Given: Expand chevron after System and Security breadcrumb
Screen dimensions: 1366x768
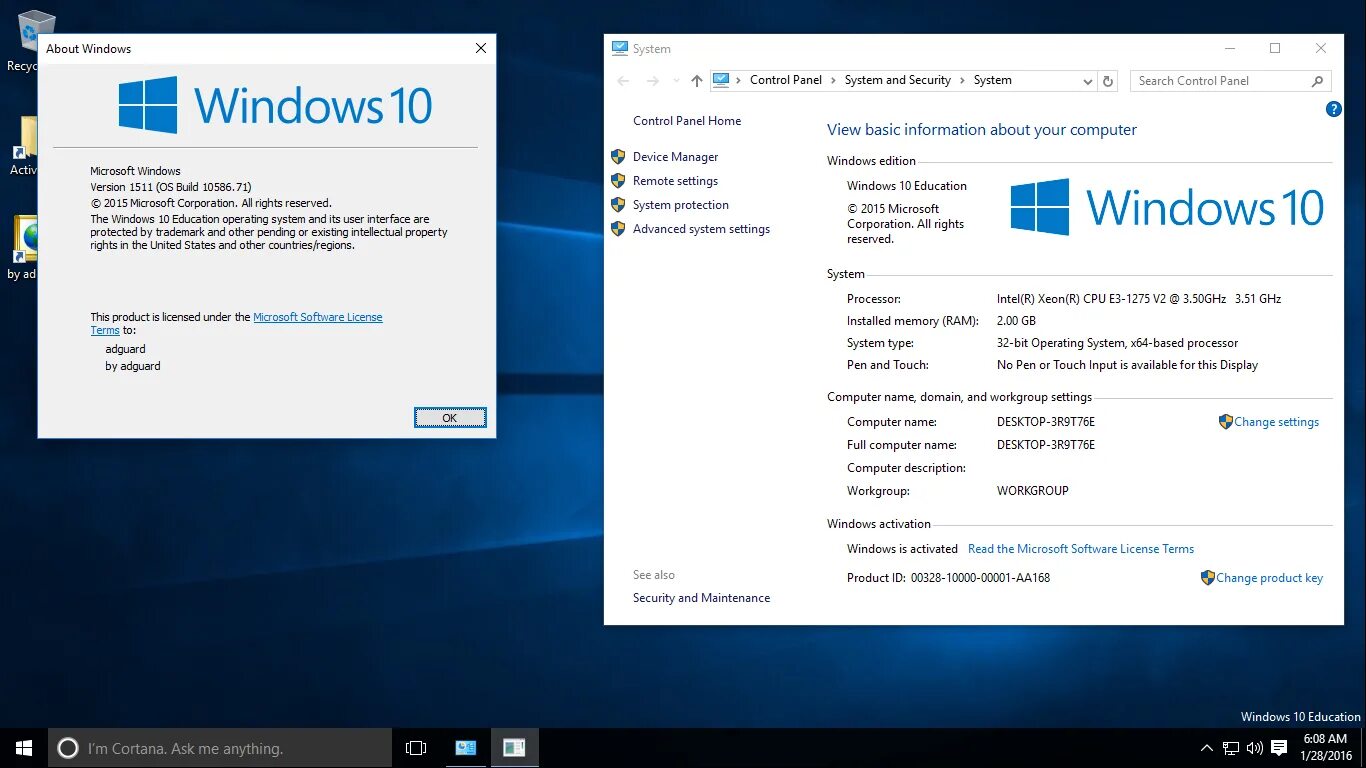Looking at the screenshot, I should click(963, 80).
